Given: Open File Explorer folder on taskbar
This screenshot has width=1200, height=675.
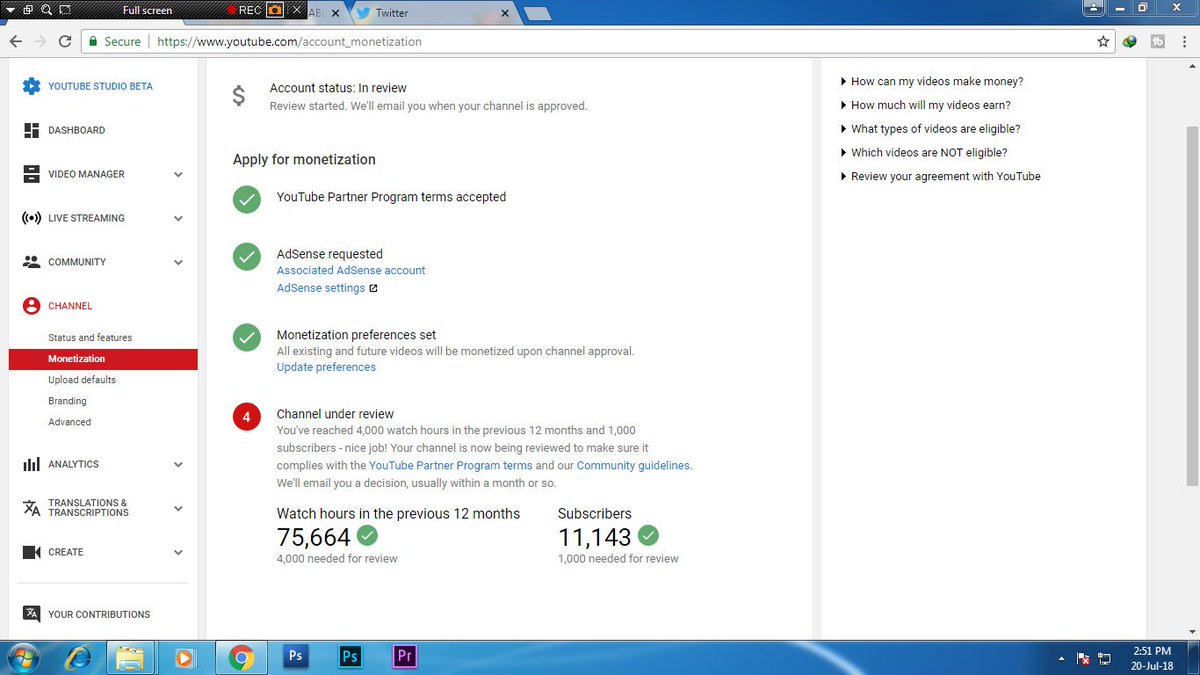Looking at the screenshot, I should (x=130, y=658).
